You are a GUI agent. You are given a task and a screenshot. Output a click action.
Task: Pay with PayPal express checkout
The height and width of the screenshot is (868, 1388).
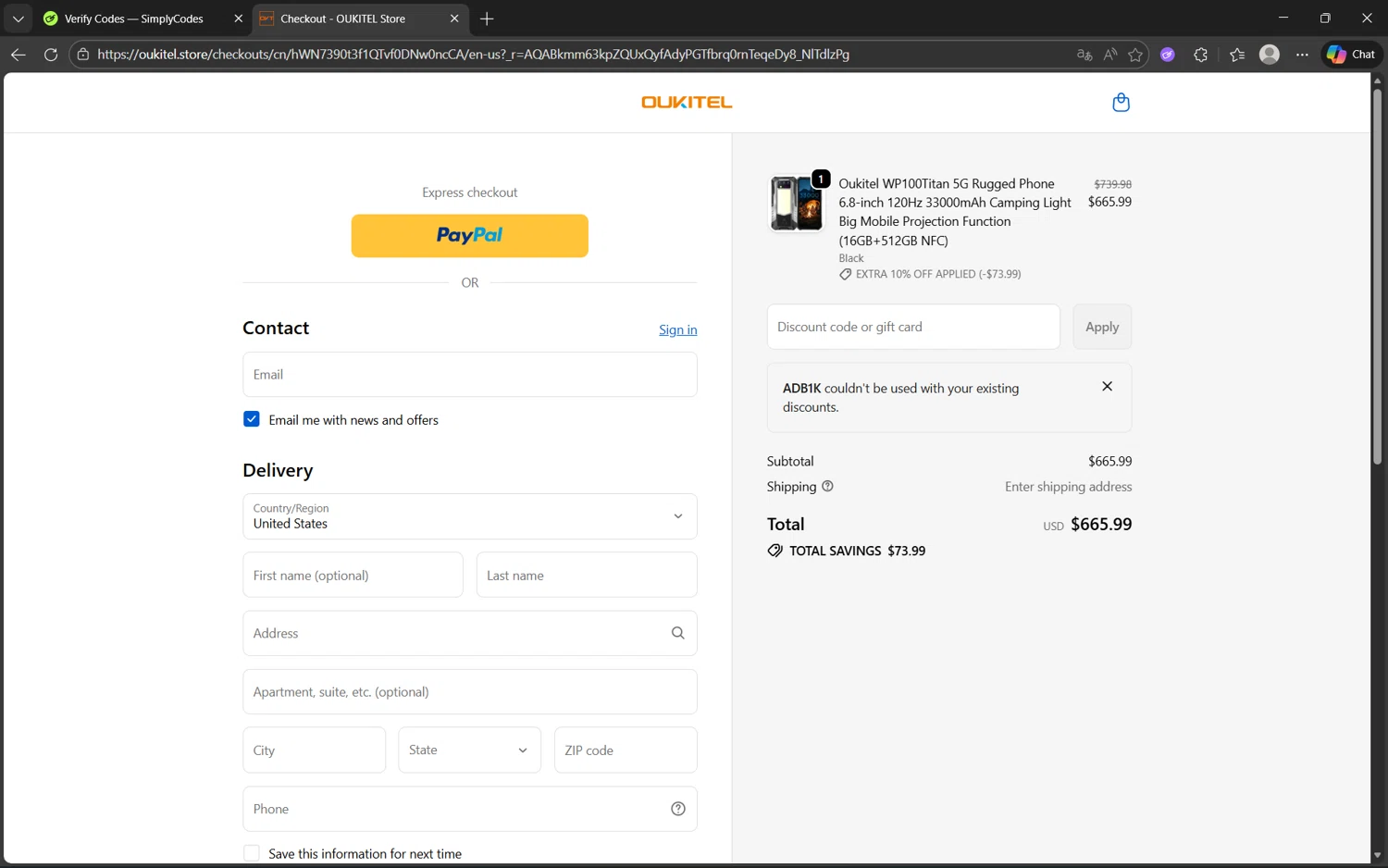(x=470, y=236)
